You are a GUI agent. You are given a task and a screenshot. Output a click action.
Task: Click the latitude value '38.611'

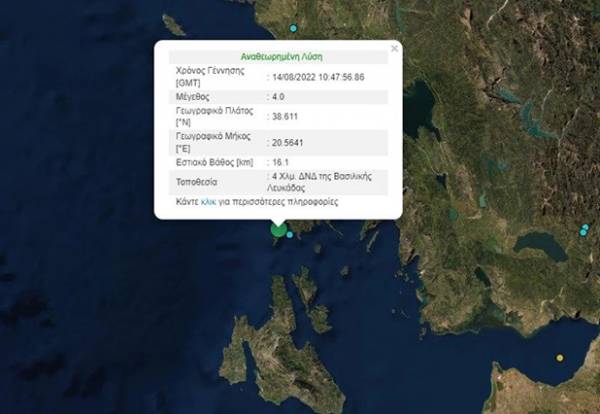285,117
